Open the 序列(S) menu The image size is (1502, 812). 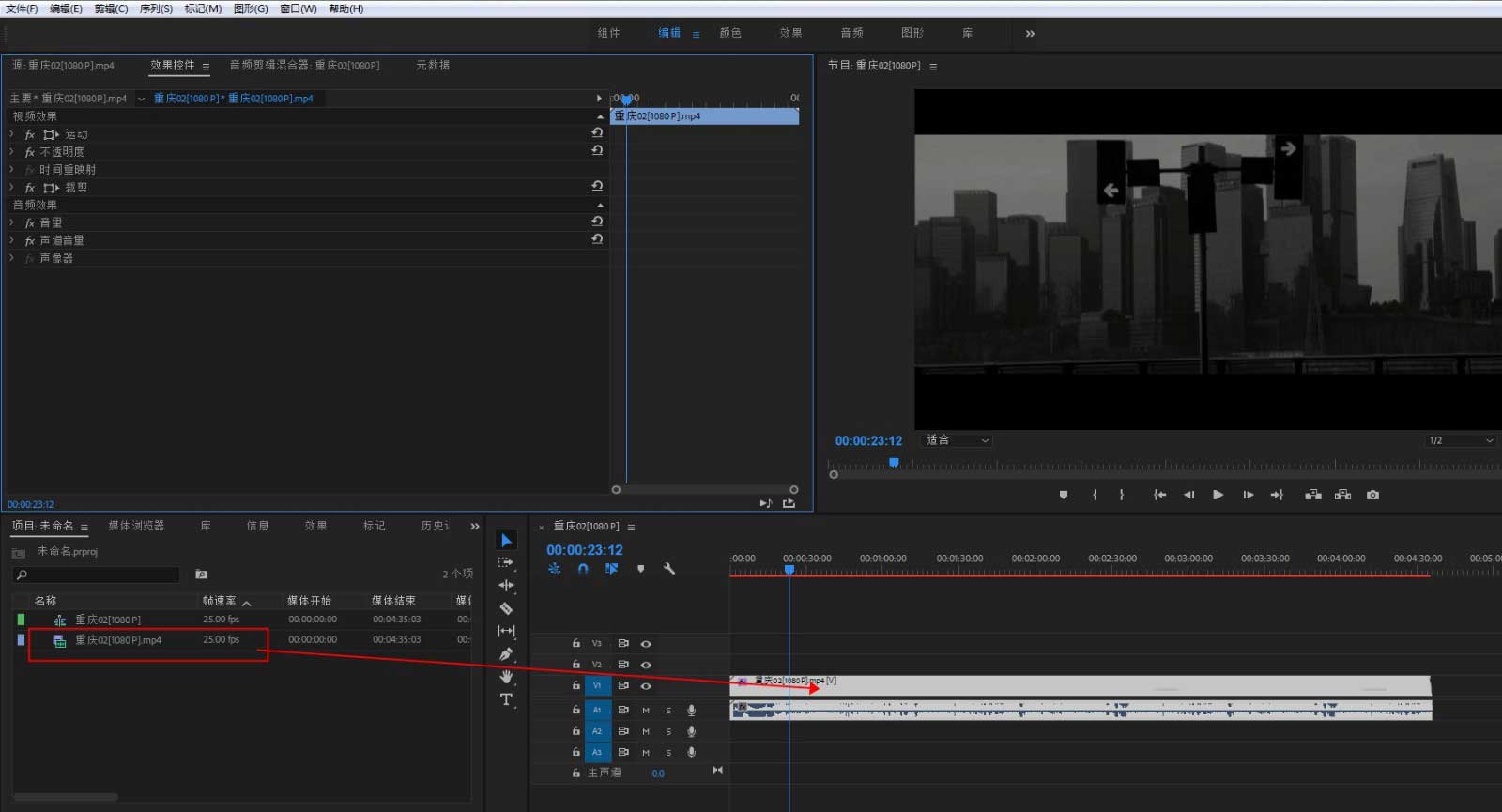(x=156, y=8)
